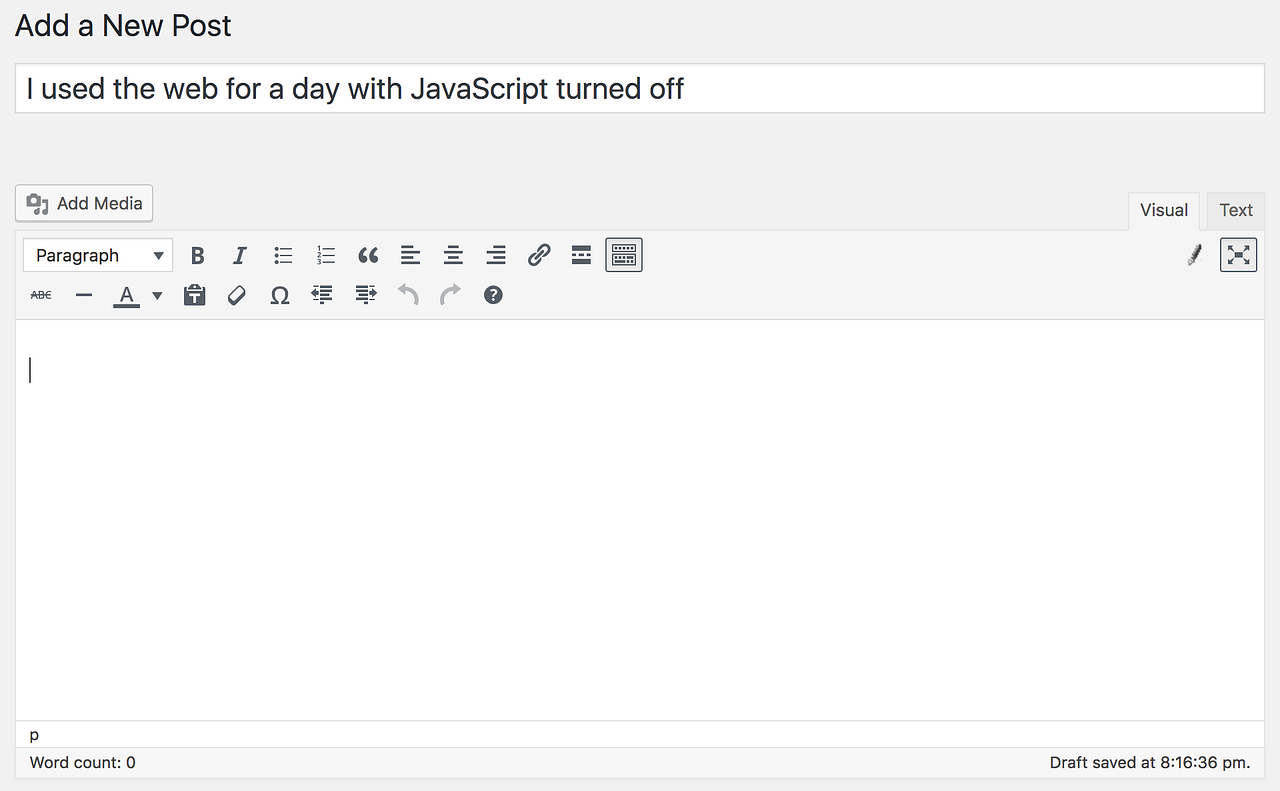The image size is (1280, 791).
Task: Open the Paragraph style dropdown
Action: coord(97,255)
